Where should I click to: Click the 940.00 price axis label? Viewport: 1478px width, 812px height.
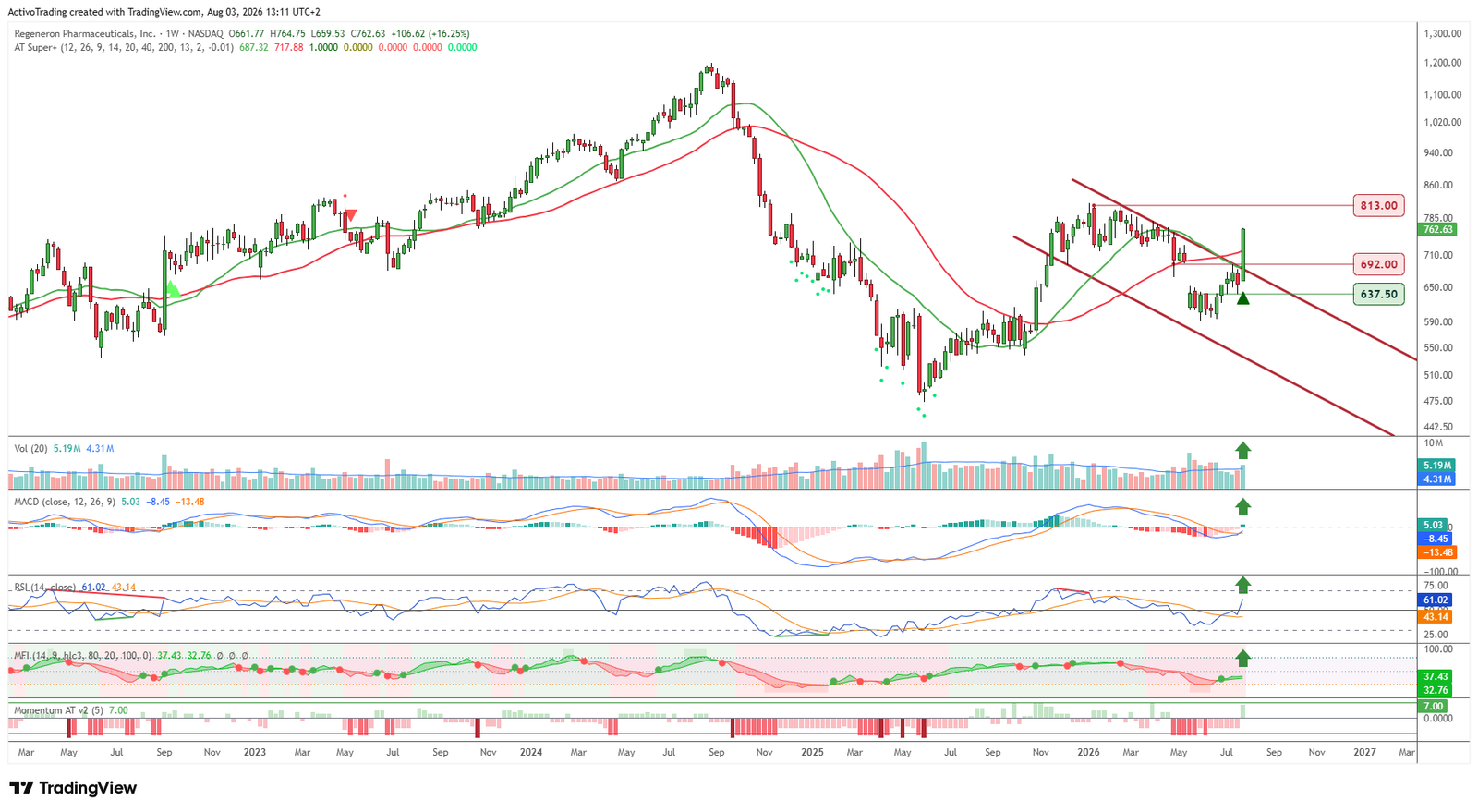(x=1438, y=152)
